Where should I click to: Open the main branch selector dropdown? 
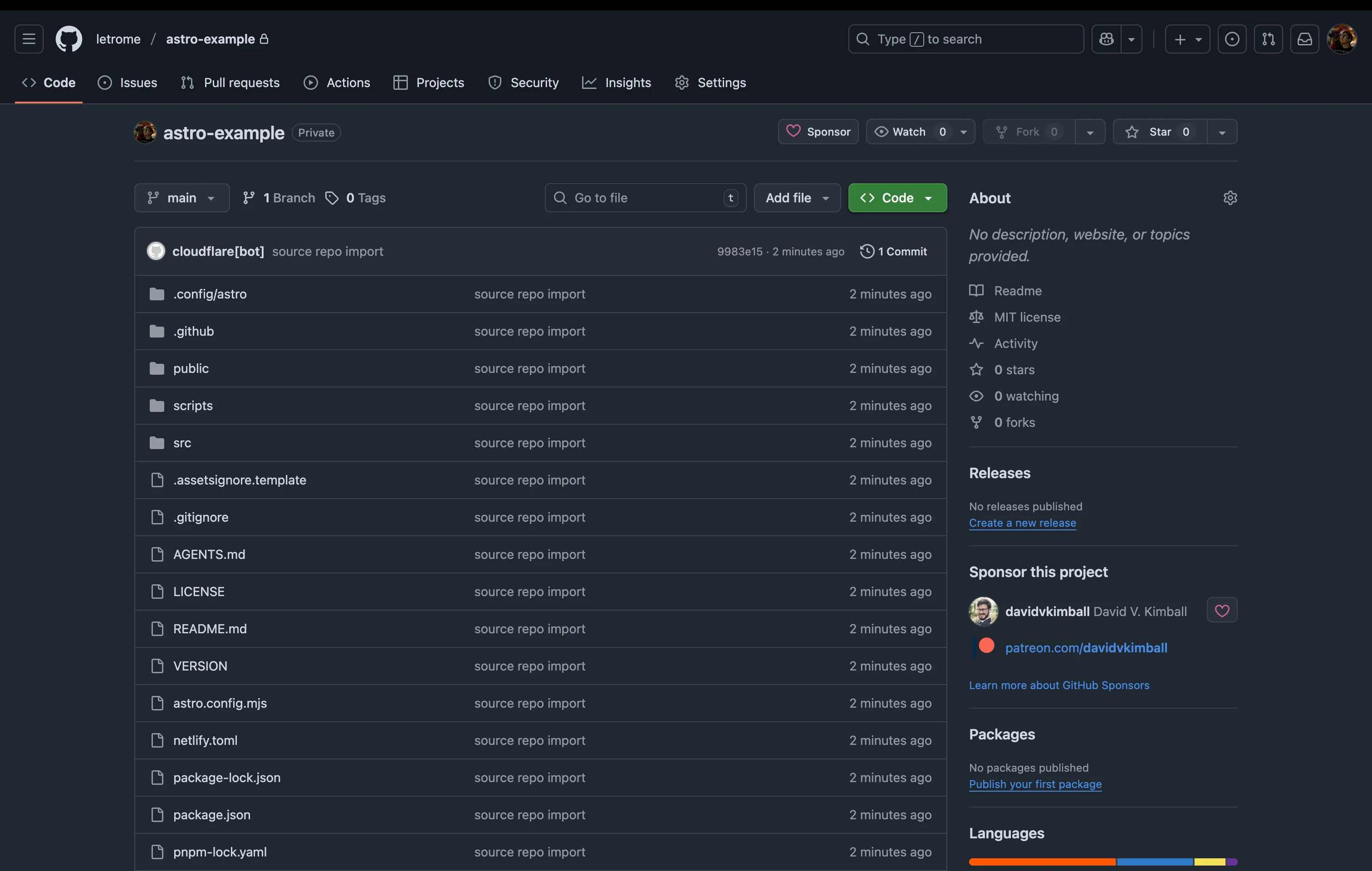(182, 198)
